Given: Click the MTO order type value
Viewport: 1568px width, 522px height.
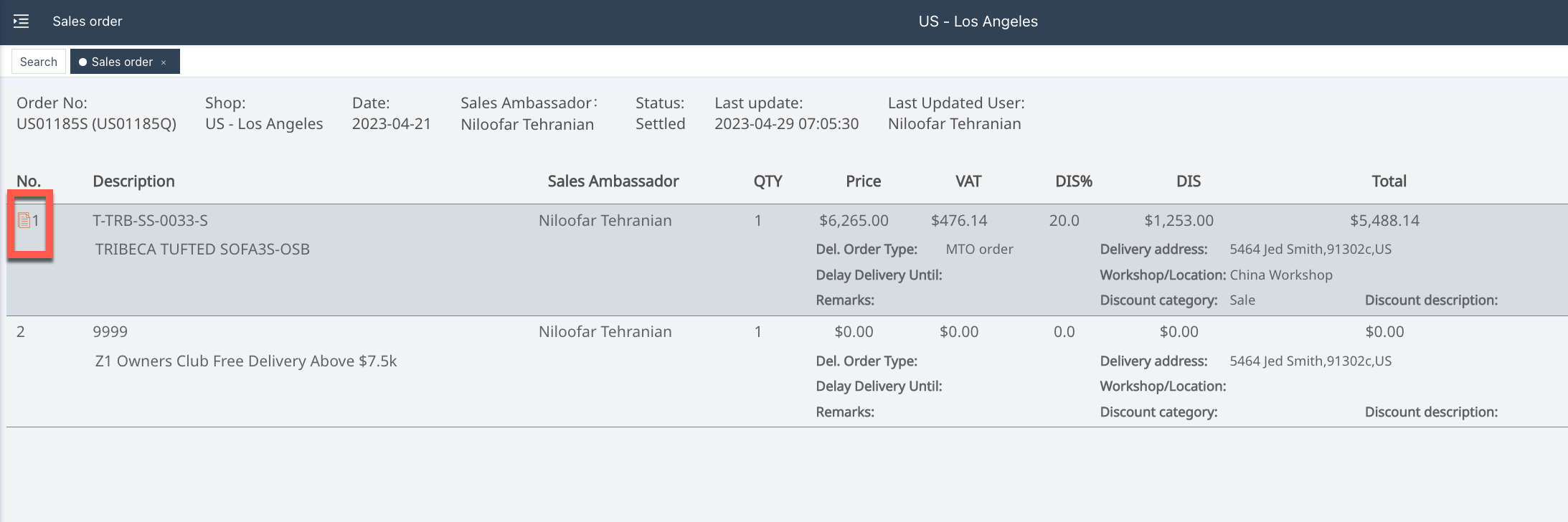Looking at the screenshot, I should (x=979, y=250).
